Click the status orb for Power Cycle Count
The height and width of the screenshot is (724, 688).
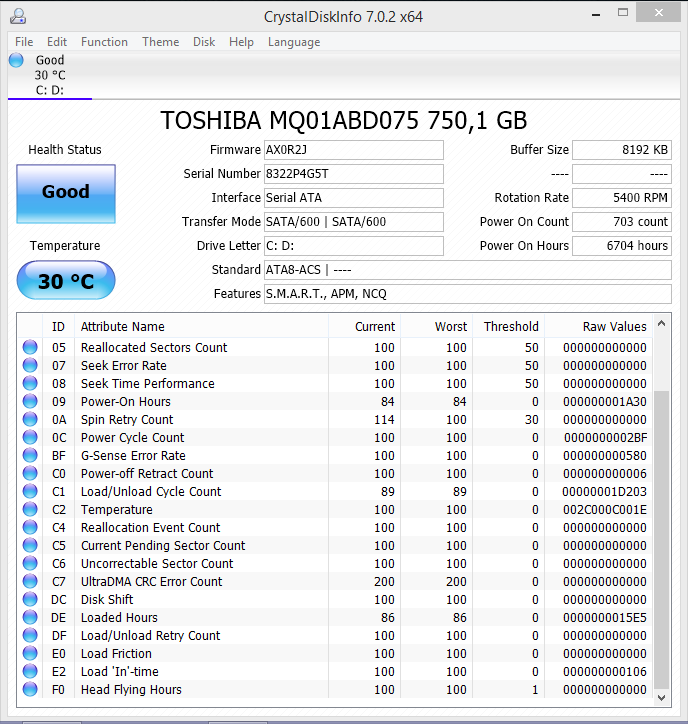tap(30, 437)
